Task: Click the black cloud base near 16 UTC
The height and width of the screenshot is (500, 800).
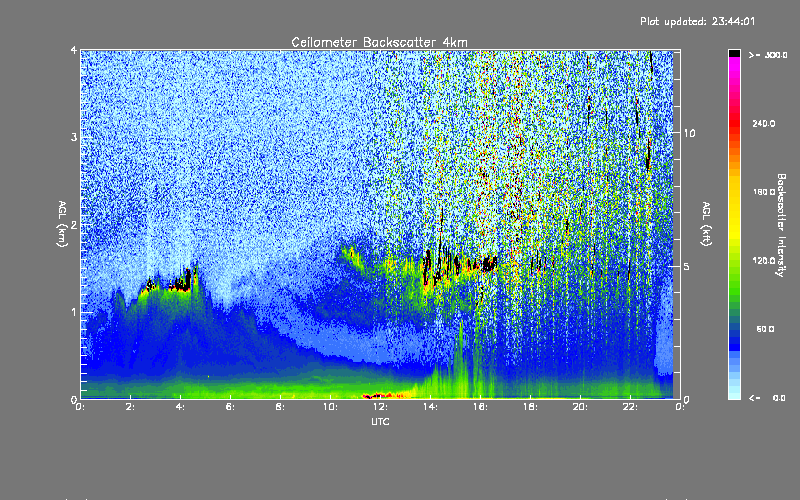Action: click(489, 263)
